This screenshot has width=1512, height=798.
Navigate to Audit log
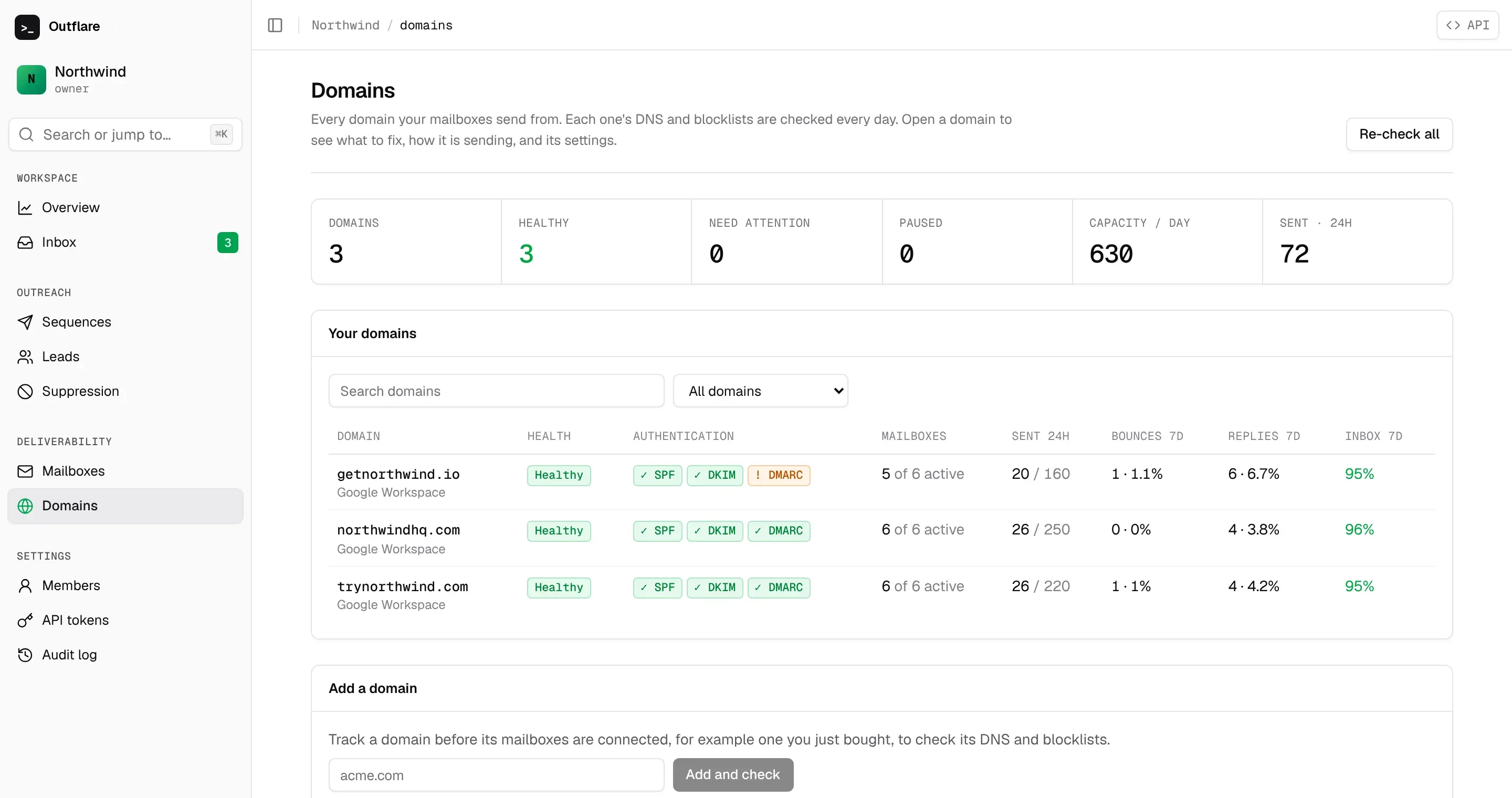point(125,655)
